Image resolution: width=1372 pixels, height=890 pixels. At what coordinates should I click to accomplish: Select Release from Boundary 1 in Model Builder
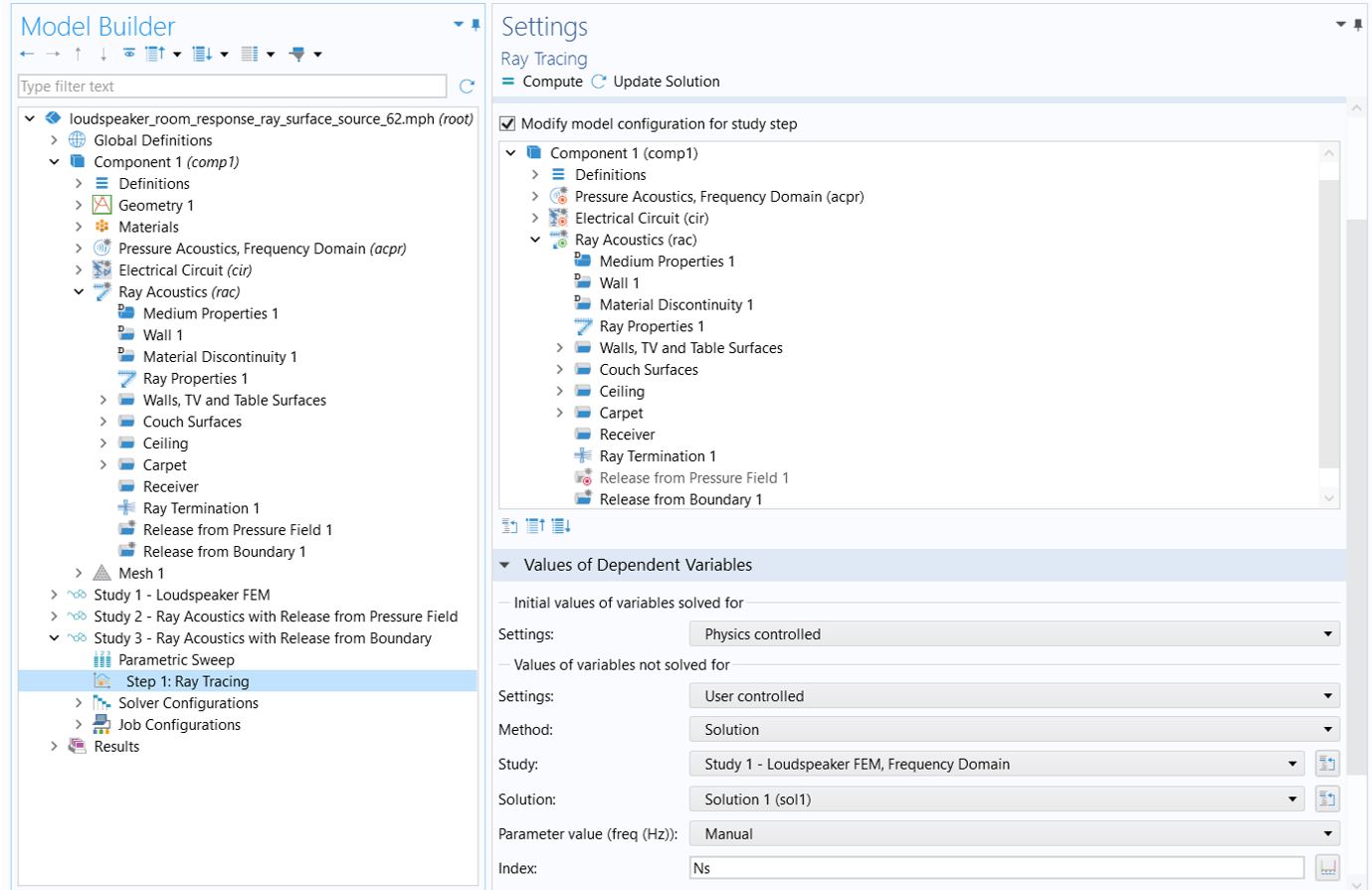pyautogui.click(x=224, y=551)
